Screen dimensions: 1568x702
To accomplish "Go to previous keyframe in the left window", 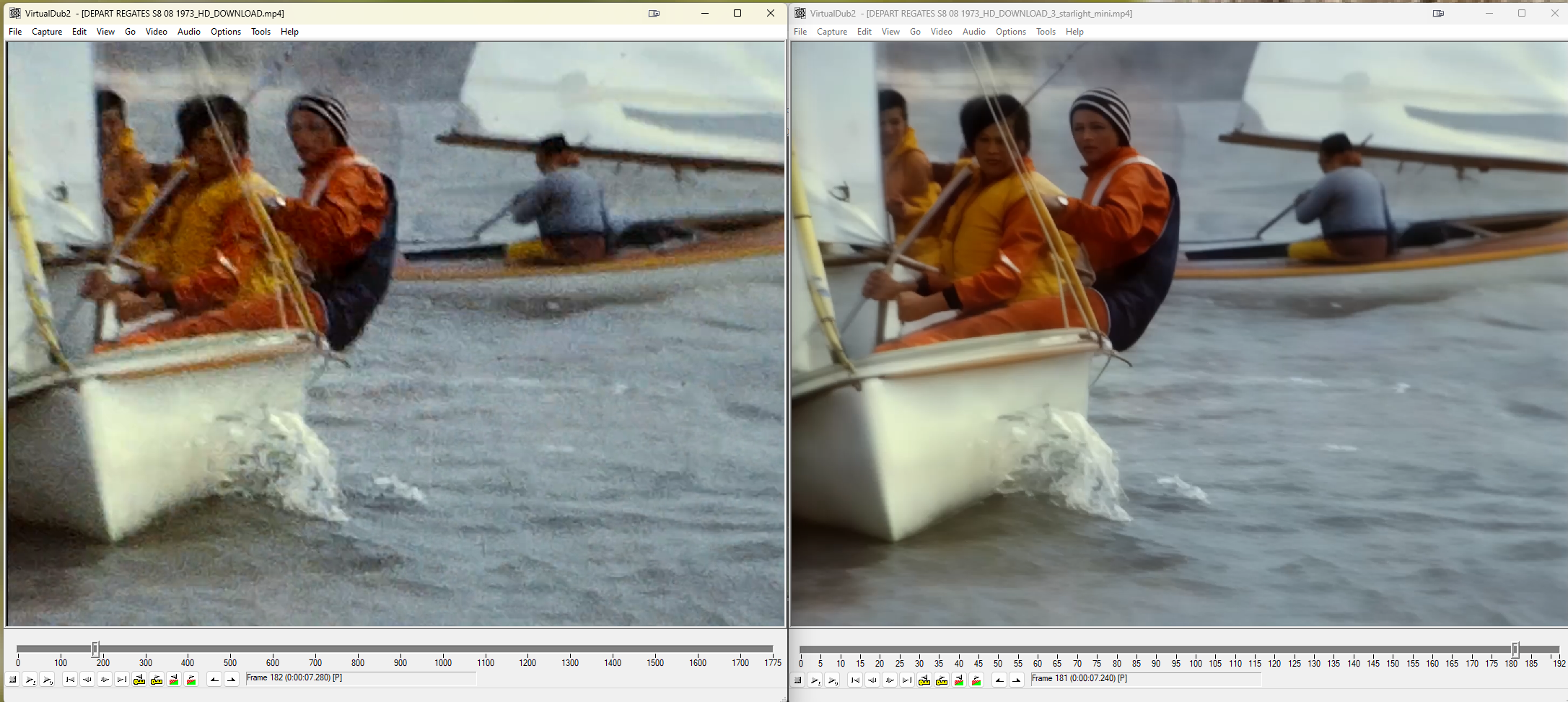I will coord(139,680).
